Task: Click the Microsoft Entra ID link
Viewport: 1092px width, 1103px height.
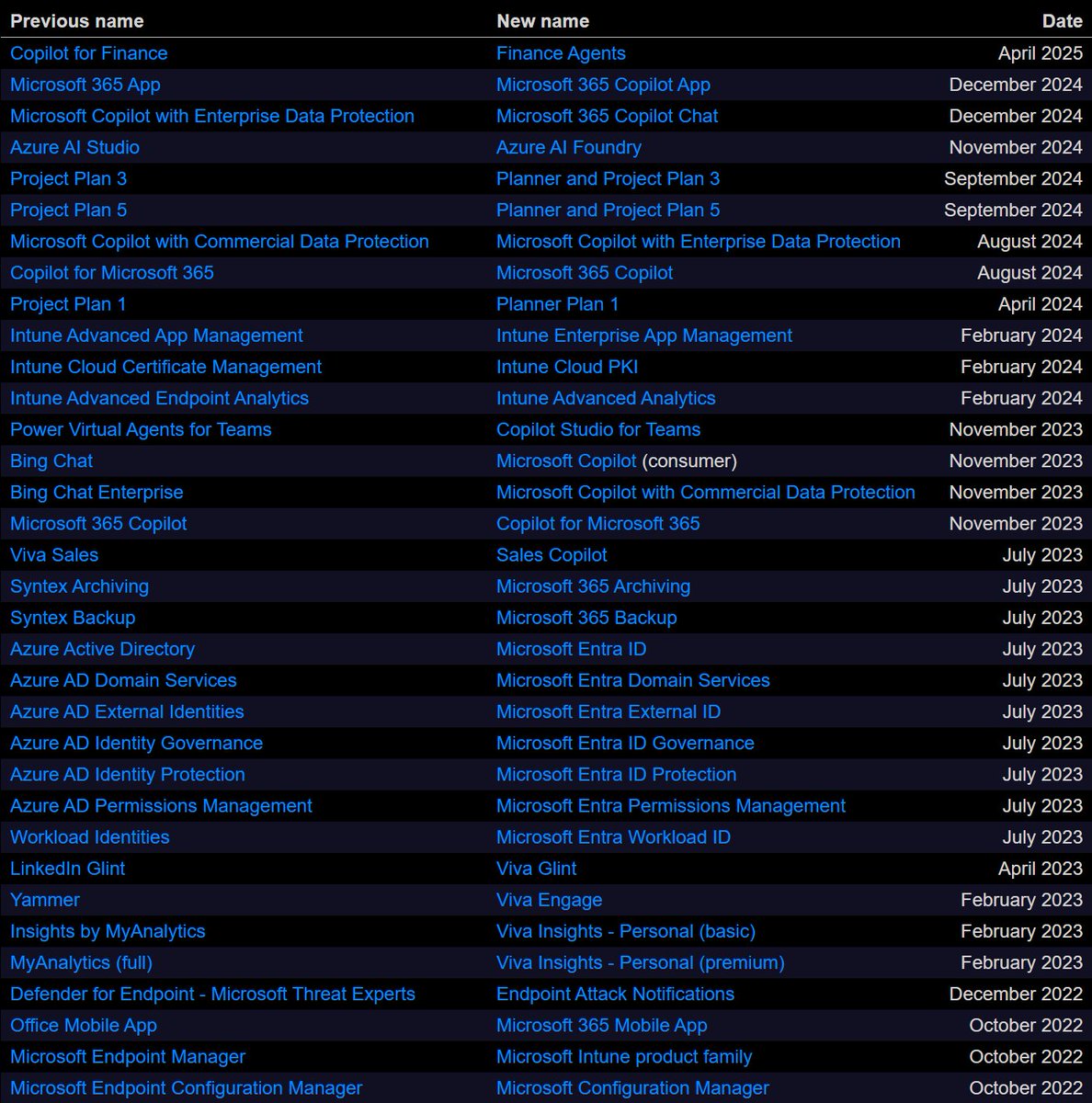Action: click(x=571, y=649)
